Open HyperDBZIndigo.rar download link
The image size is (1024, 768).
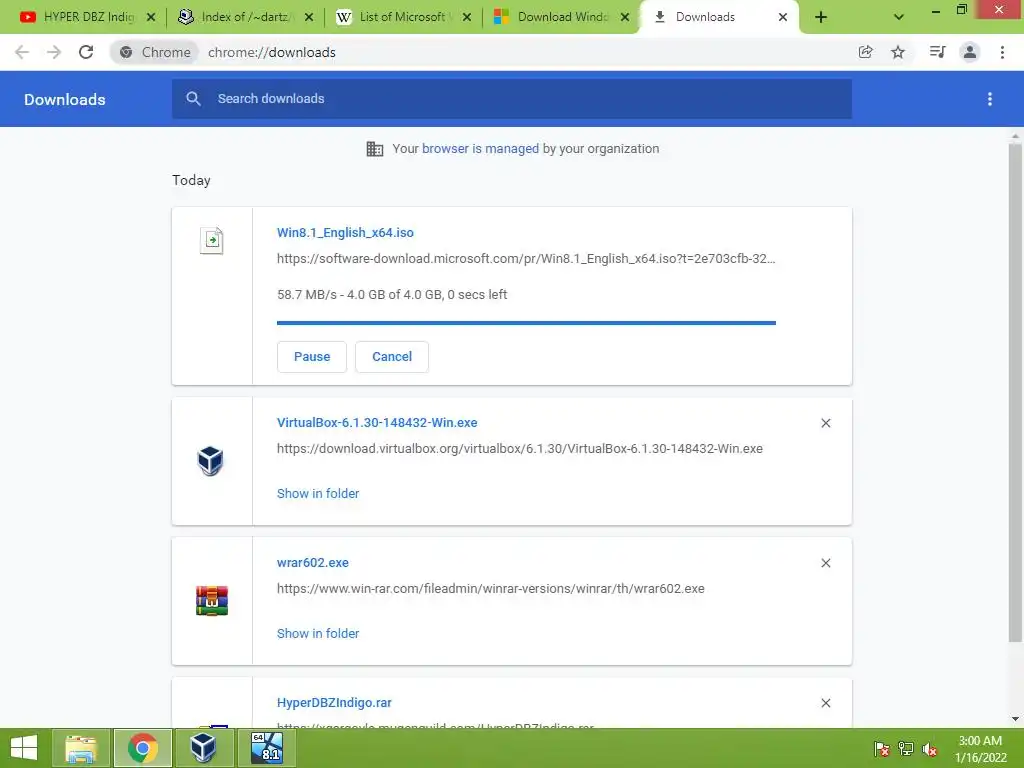[x=334, y=703]
